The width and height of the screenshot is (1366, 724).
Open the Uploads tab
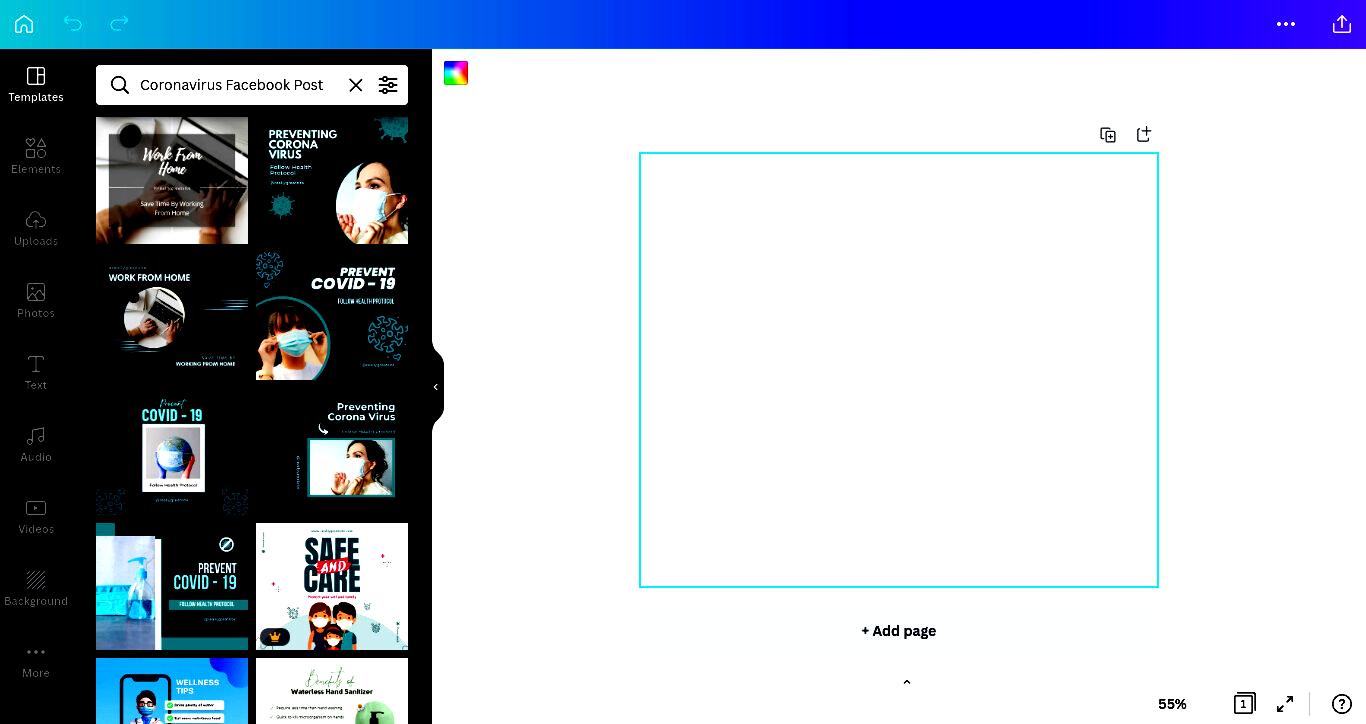click(x=36, y=229)
